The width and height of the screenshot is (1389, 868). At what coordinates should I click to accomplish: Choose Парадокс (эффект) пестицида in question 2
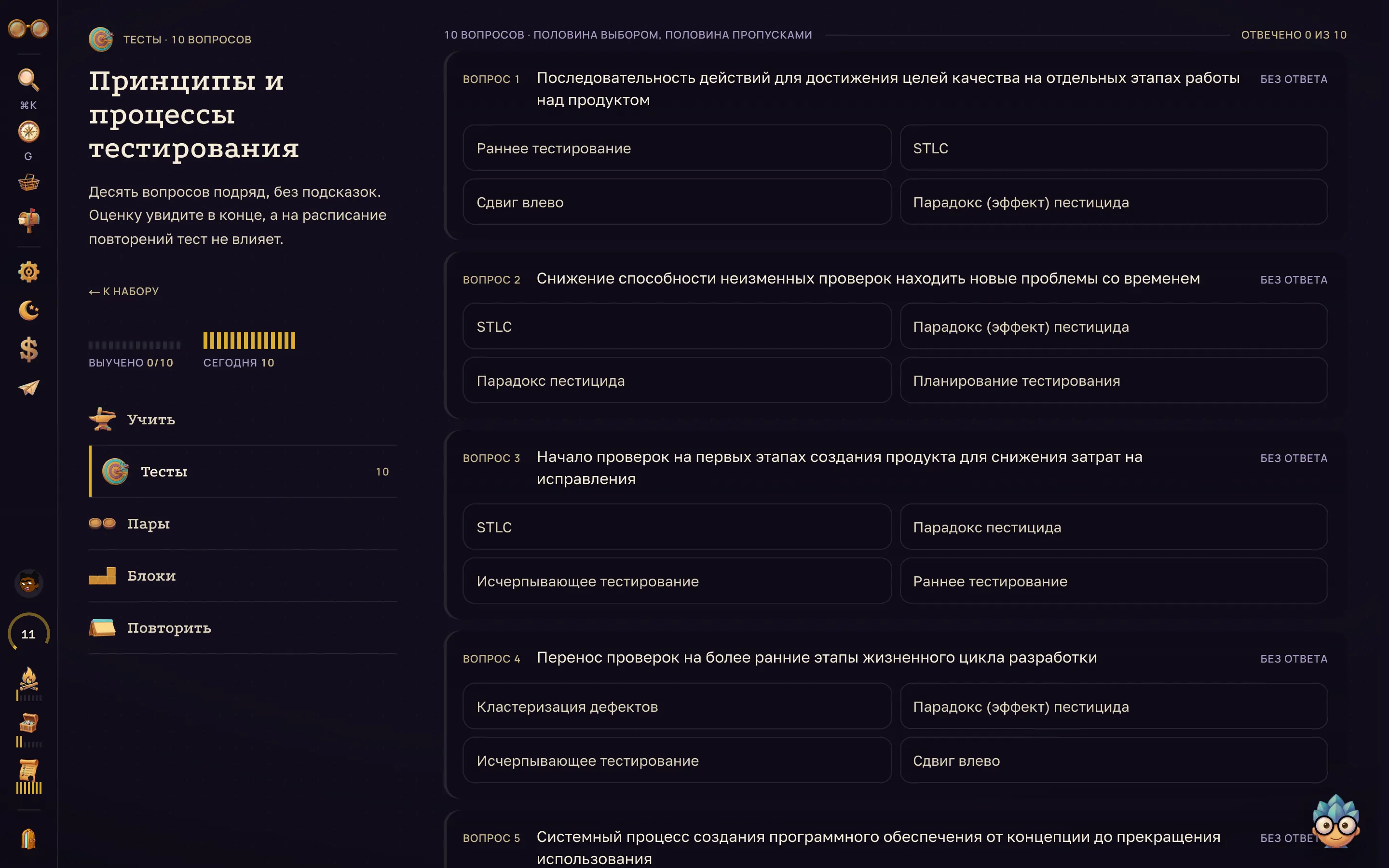click(x=1114, y=326)
